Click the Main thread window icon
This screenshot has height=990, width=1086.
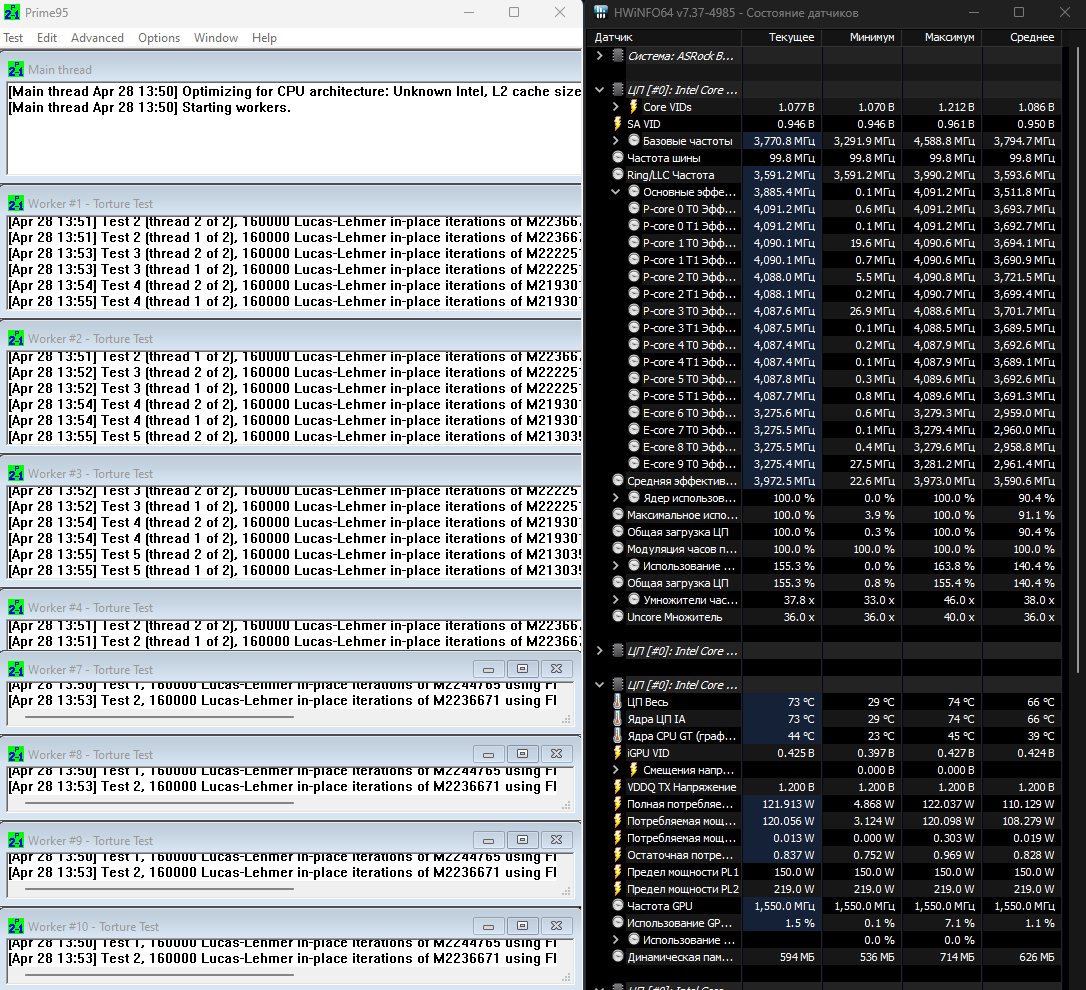[x=16, y=69]
